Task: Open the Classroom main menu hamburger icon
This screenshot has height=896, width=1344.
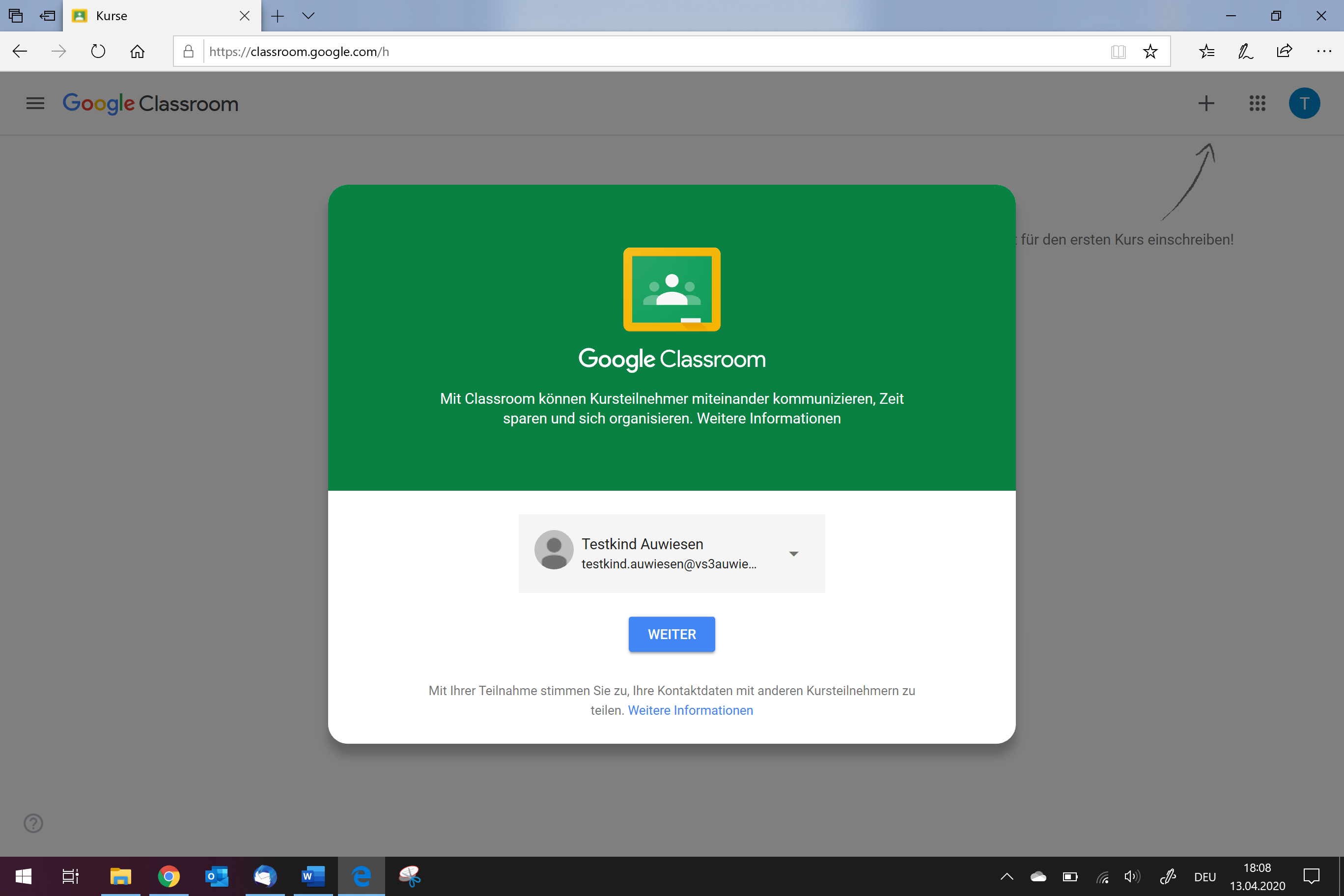Action: (x=35, y=104)
